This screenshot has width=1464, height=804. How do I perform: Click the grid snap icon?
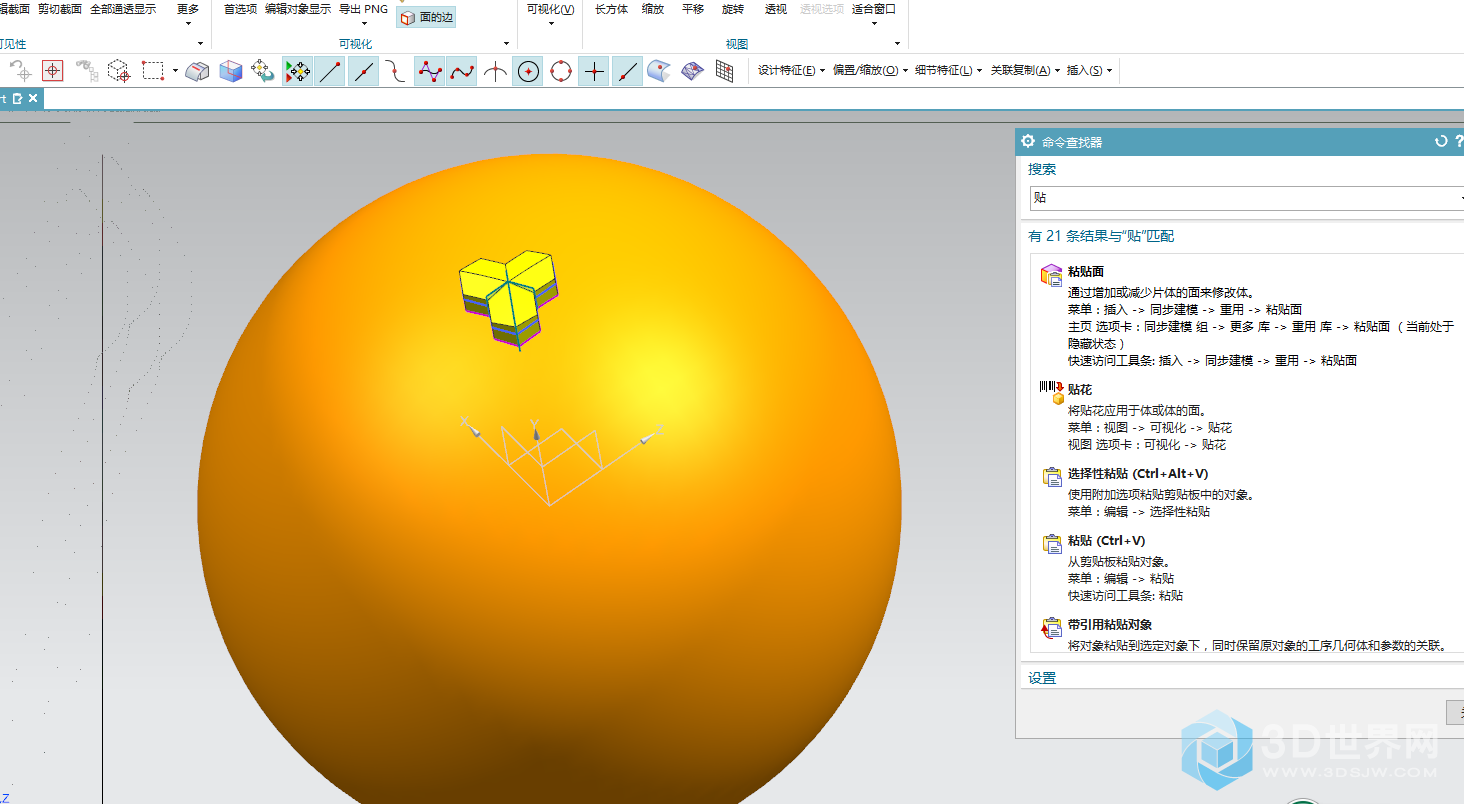725,71
